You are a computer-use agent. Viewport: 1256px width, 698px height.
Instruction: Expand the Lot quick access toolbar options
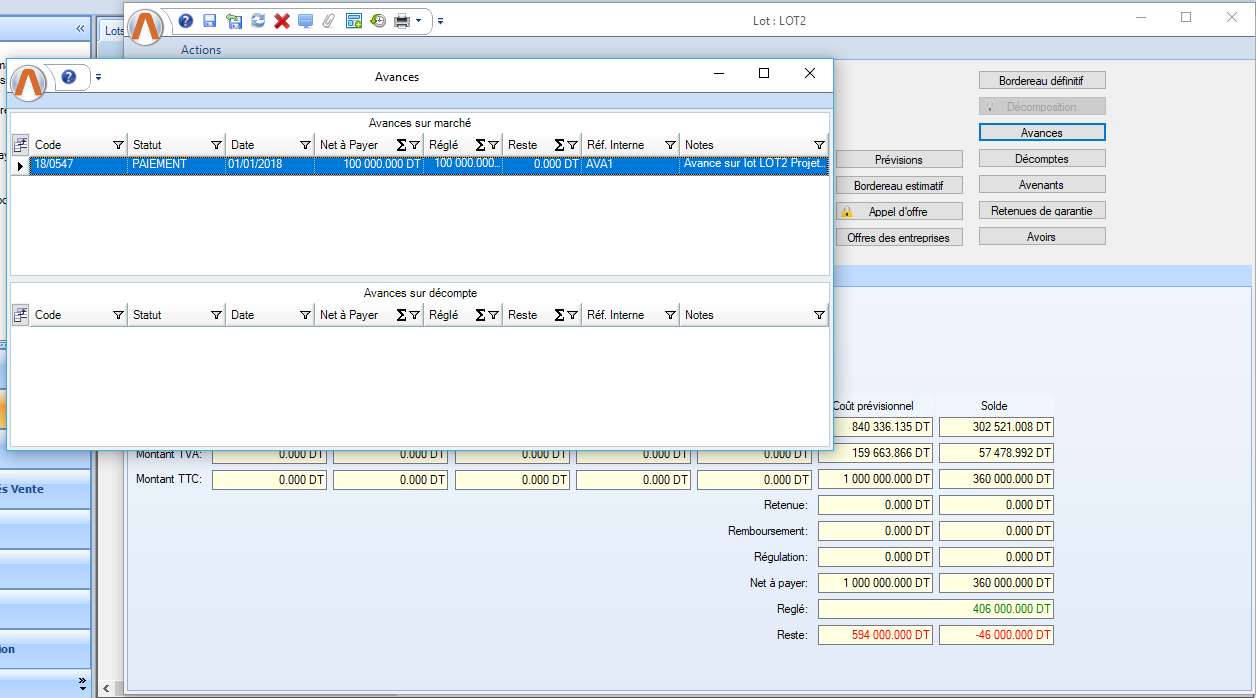441,21
